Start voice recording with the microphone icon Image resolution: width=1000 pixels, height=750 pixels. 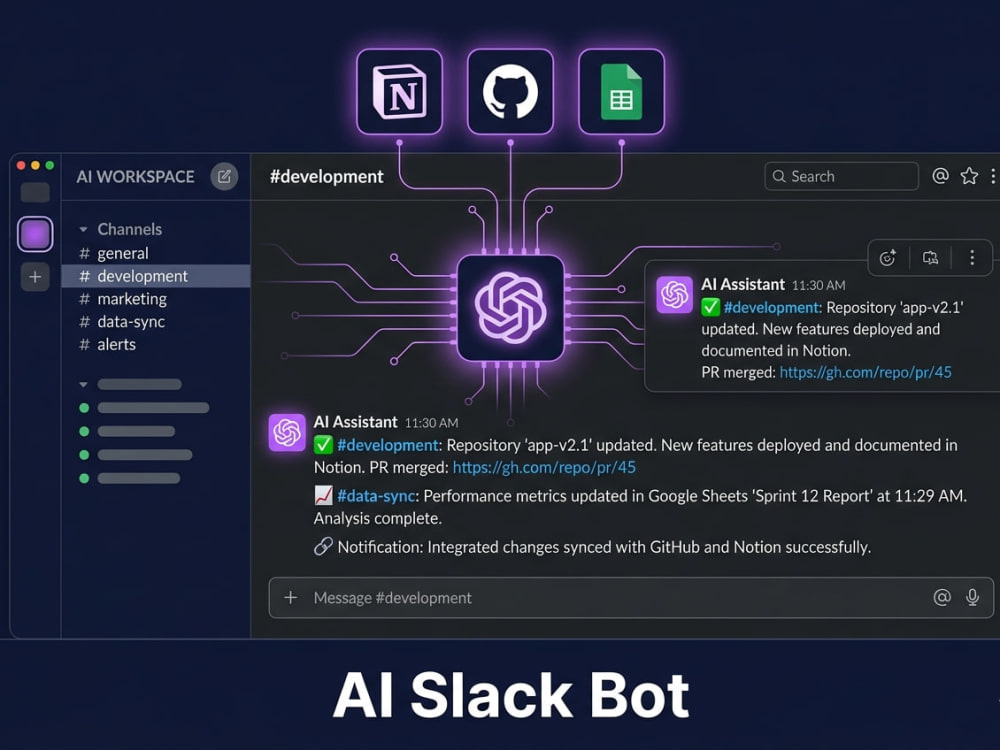(973, 597)
